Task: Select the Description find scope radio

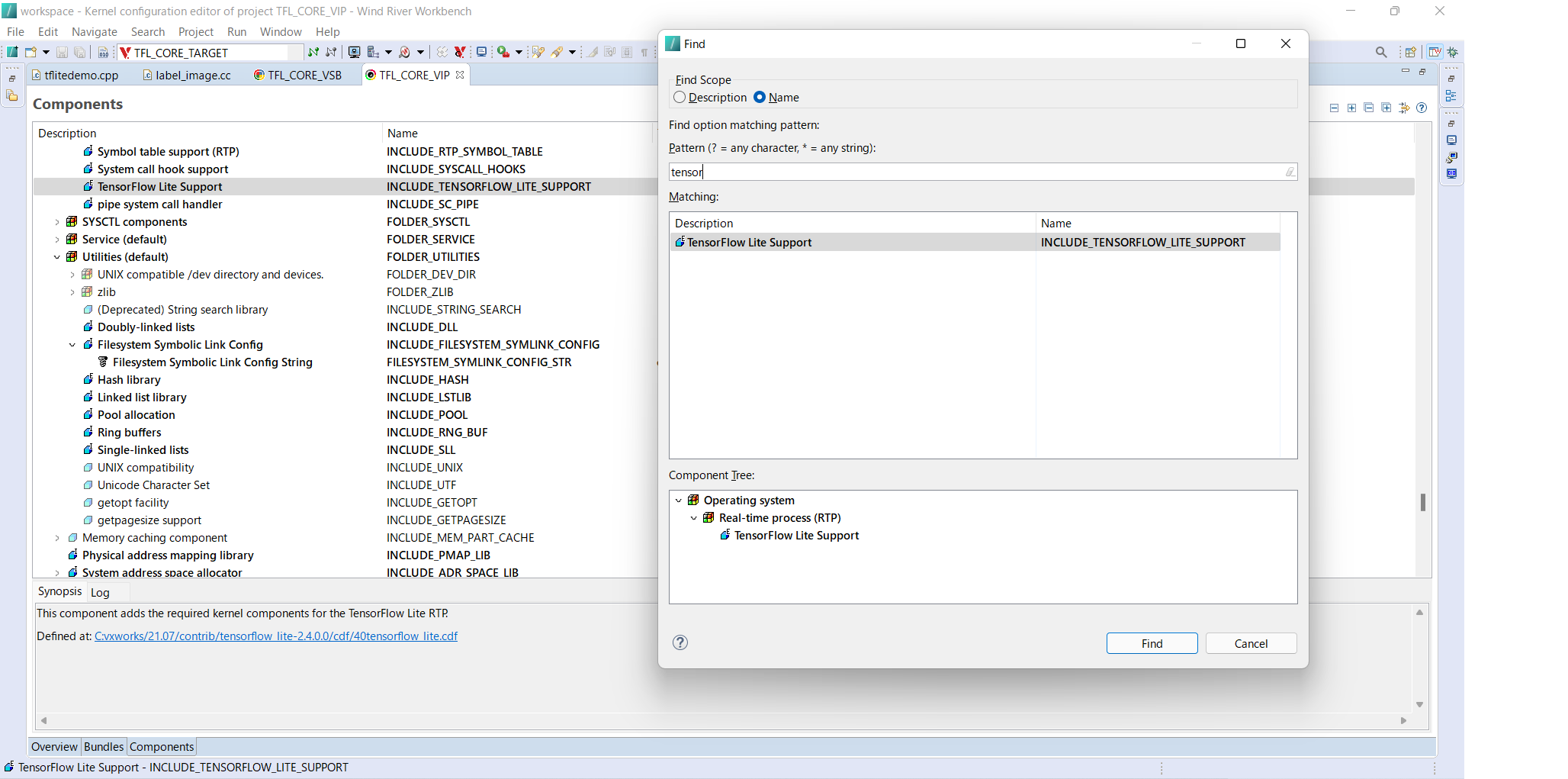Action: (x=680, y=97)
